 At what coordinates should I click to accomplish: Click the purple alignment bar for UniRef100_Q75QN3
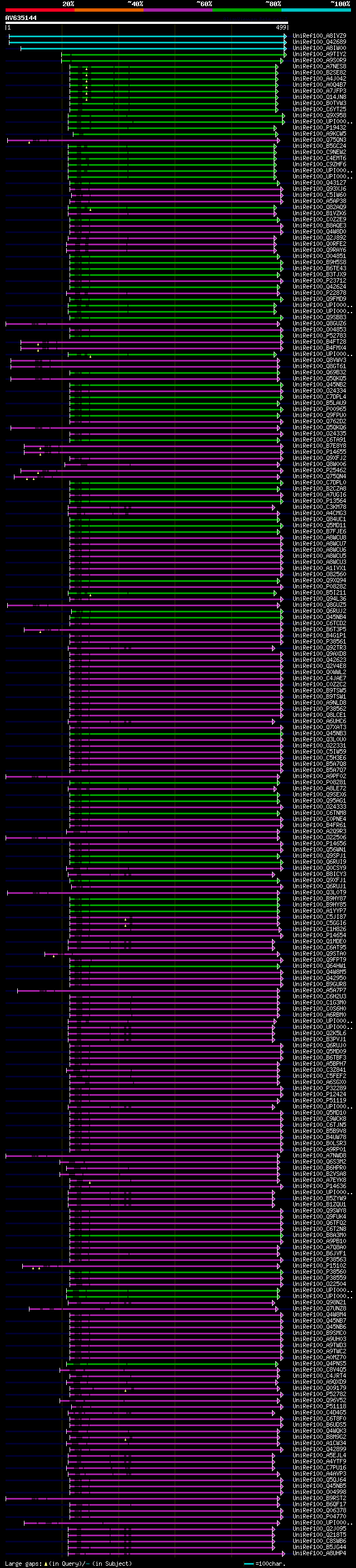point(142,141)
